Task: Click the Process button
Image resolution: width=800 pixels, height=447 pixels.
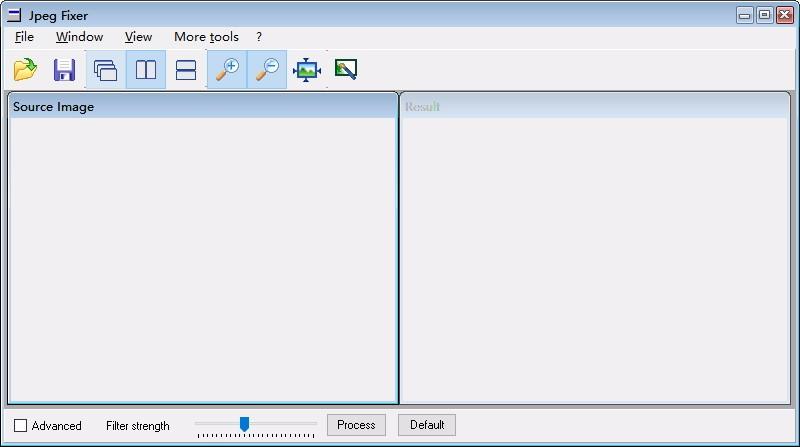Action: [x=356, y=425]
